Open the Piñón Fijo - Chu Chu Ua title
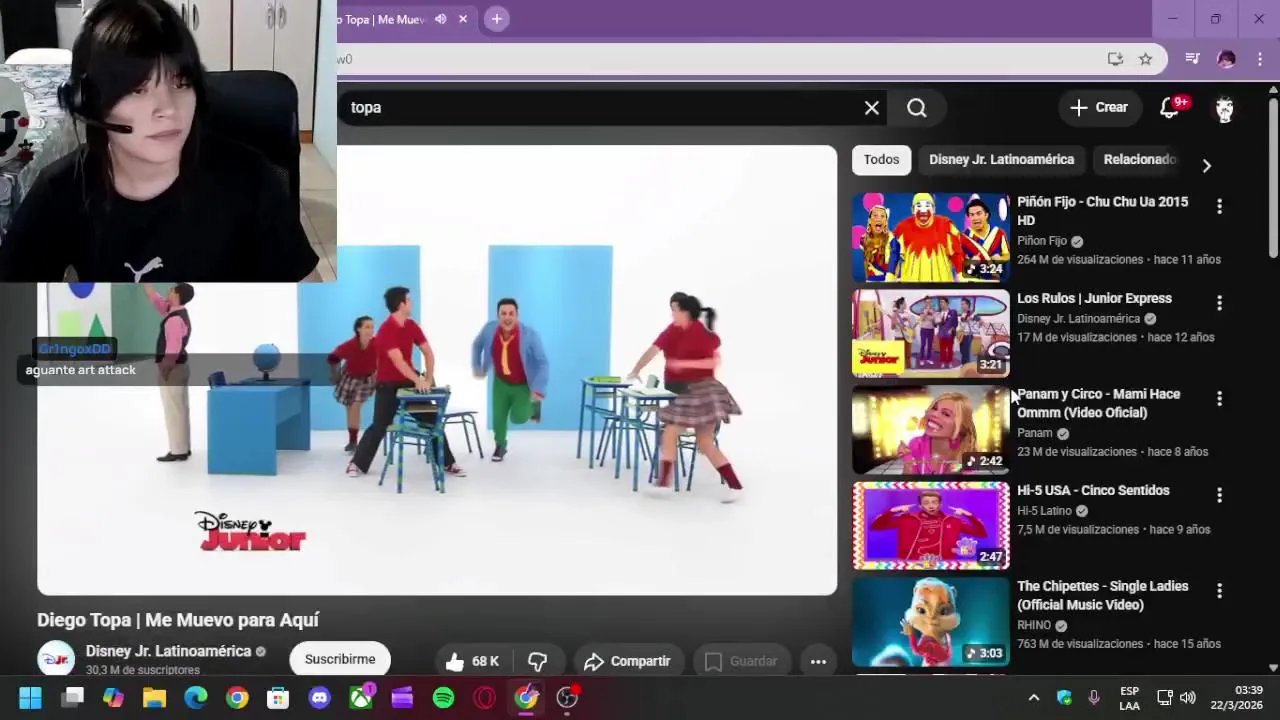Screen dimensions: 1280x720 pos(1102,211)
